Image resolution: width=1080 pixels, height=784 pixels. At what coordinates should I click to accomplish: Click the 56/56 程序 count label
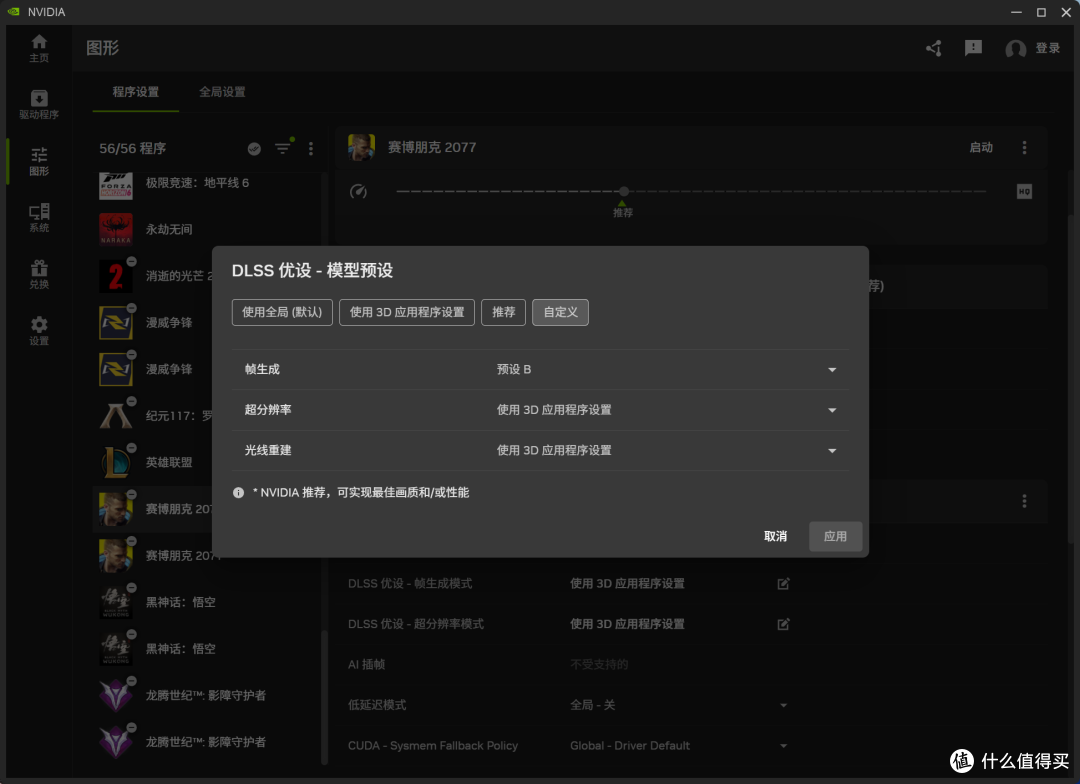pyautogui.click(x=132, y=149)
